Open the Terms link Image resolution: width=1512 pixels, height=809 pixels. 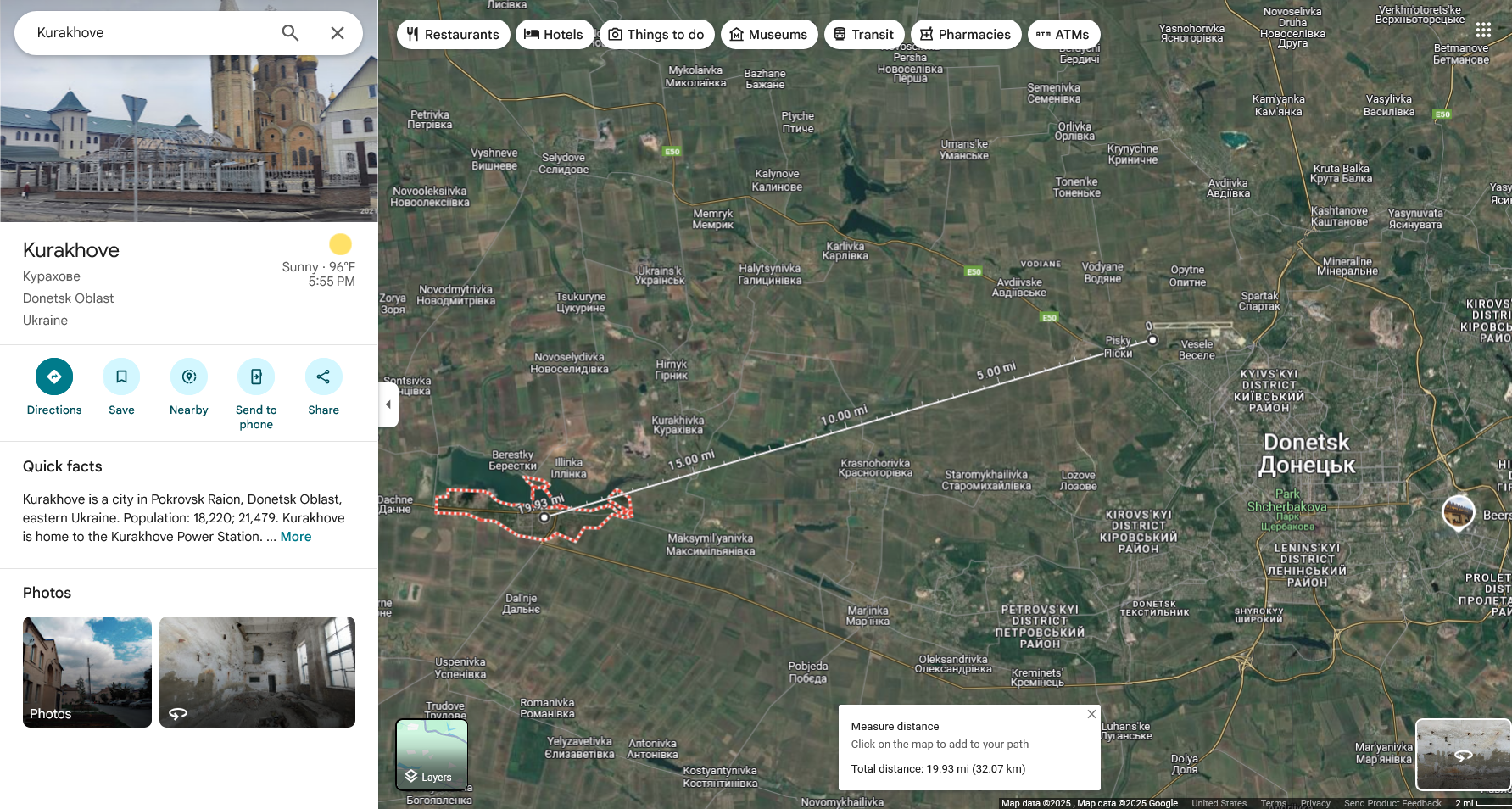point(1273,803)
